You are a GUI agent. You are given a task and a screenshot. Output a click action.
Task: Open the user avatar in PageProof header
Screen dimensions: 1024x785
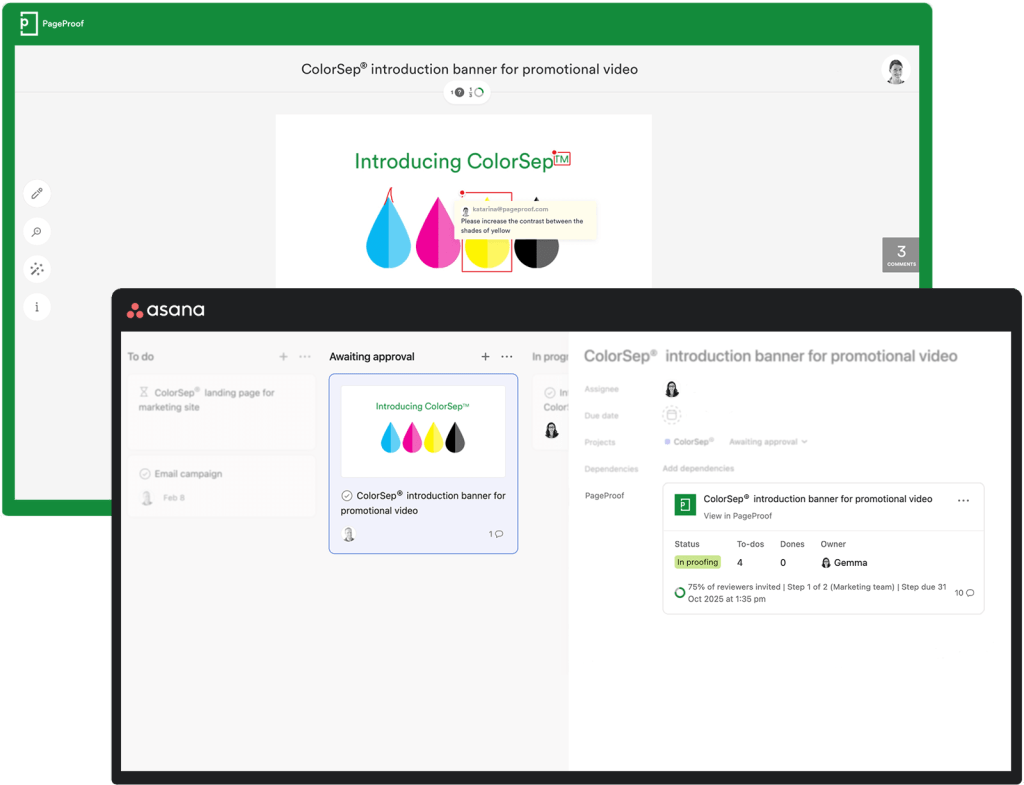point(895,70)
